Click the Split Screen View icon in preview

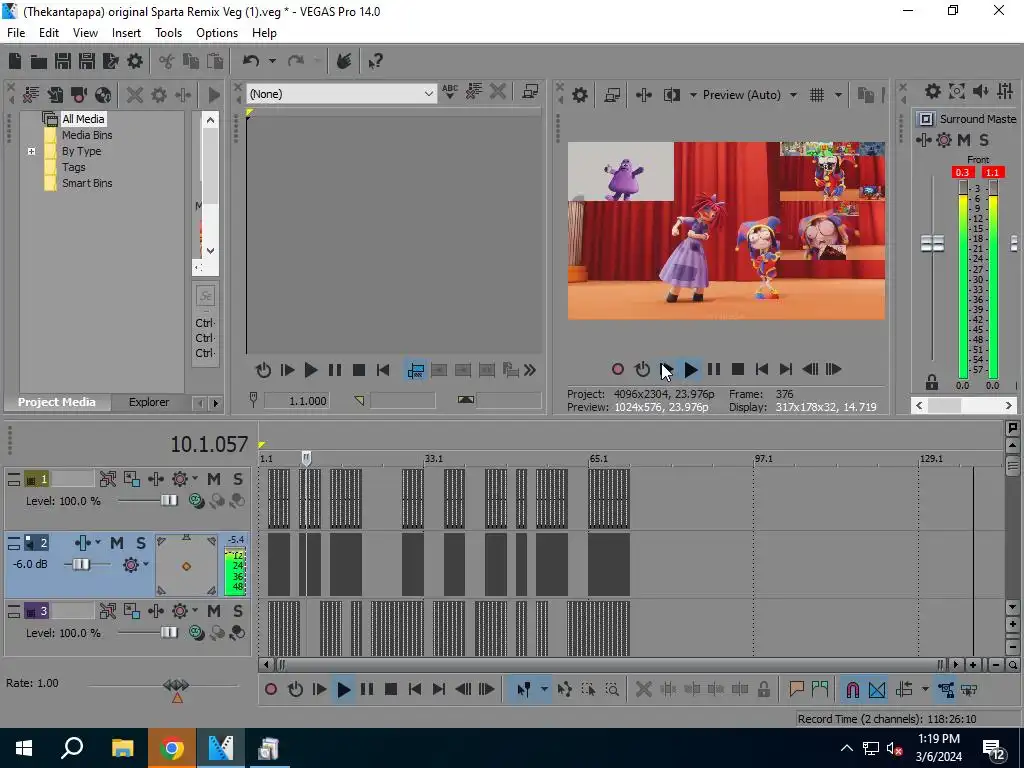click(x=671, y=95)
